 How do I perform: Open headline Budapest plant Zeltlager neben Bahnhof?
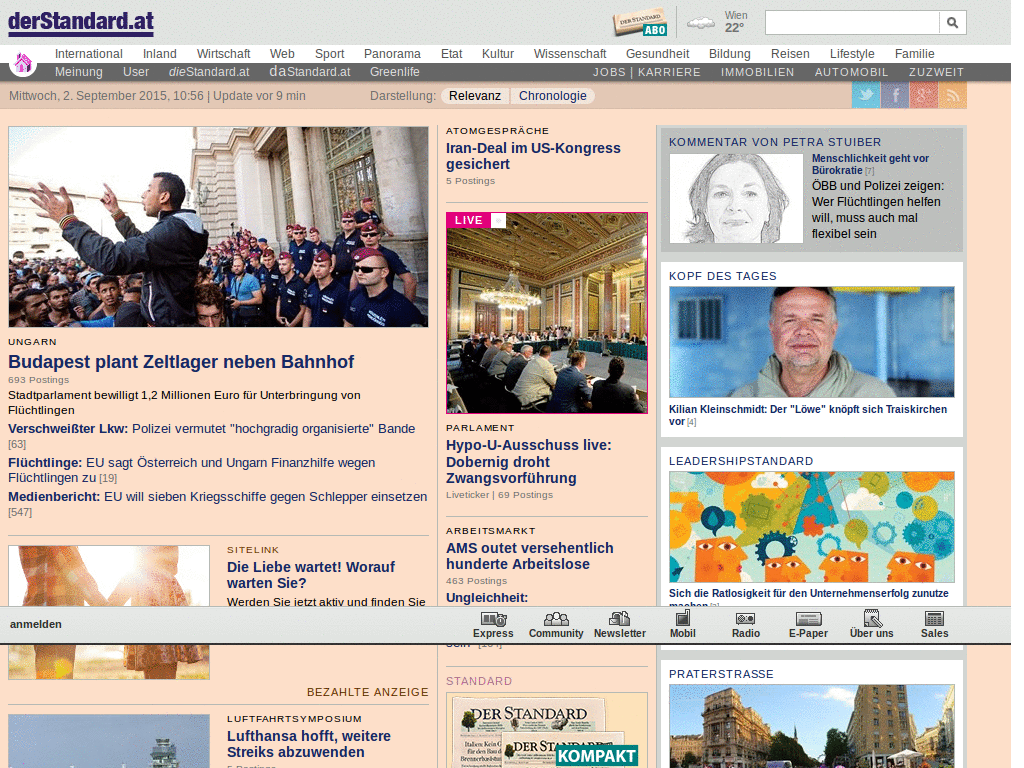click(181, 362)
